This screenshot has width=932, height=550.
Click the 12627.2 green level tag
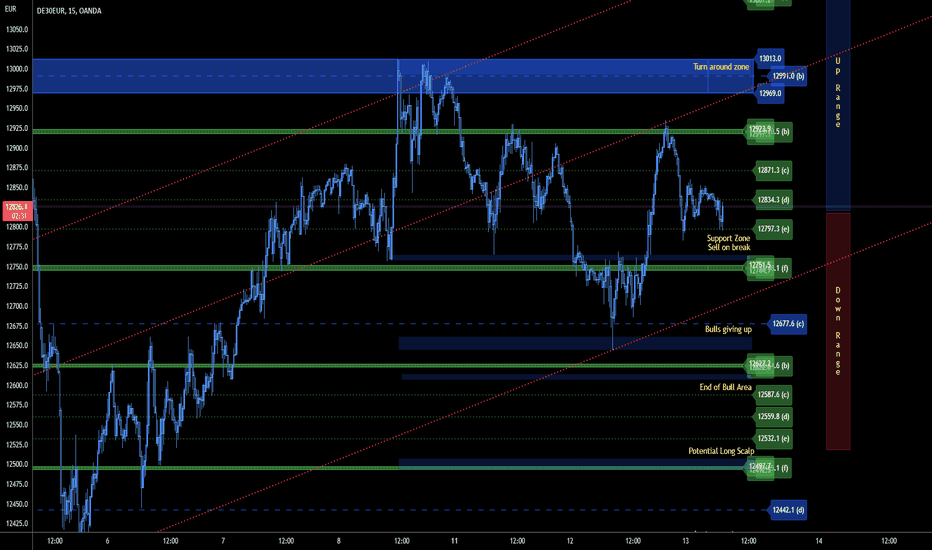760,364
